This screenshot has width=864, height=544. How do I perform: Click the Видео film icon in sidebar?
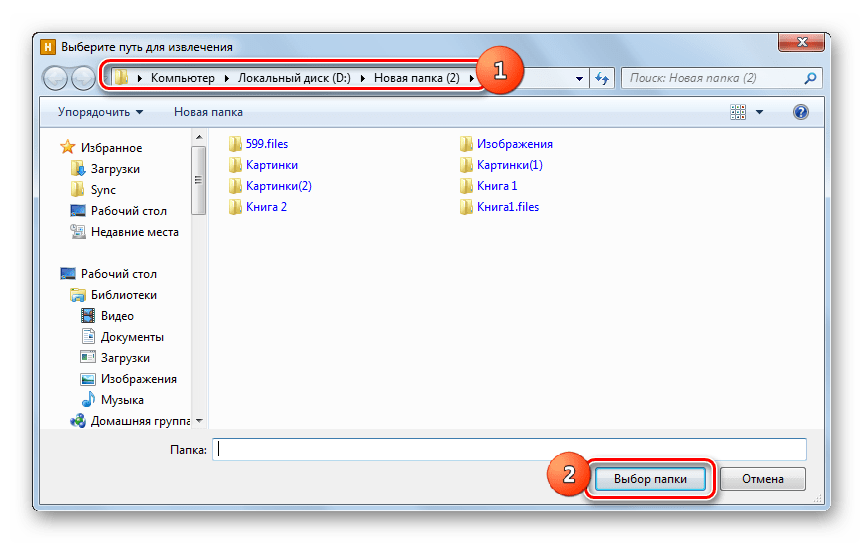88,315
